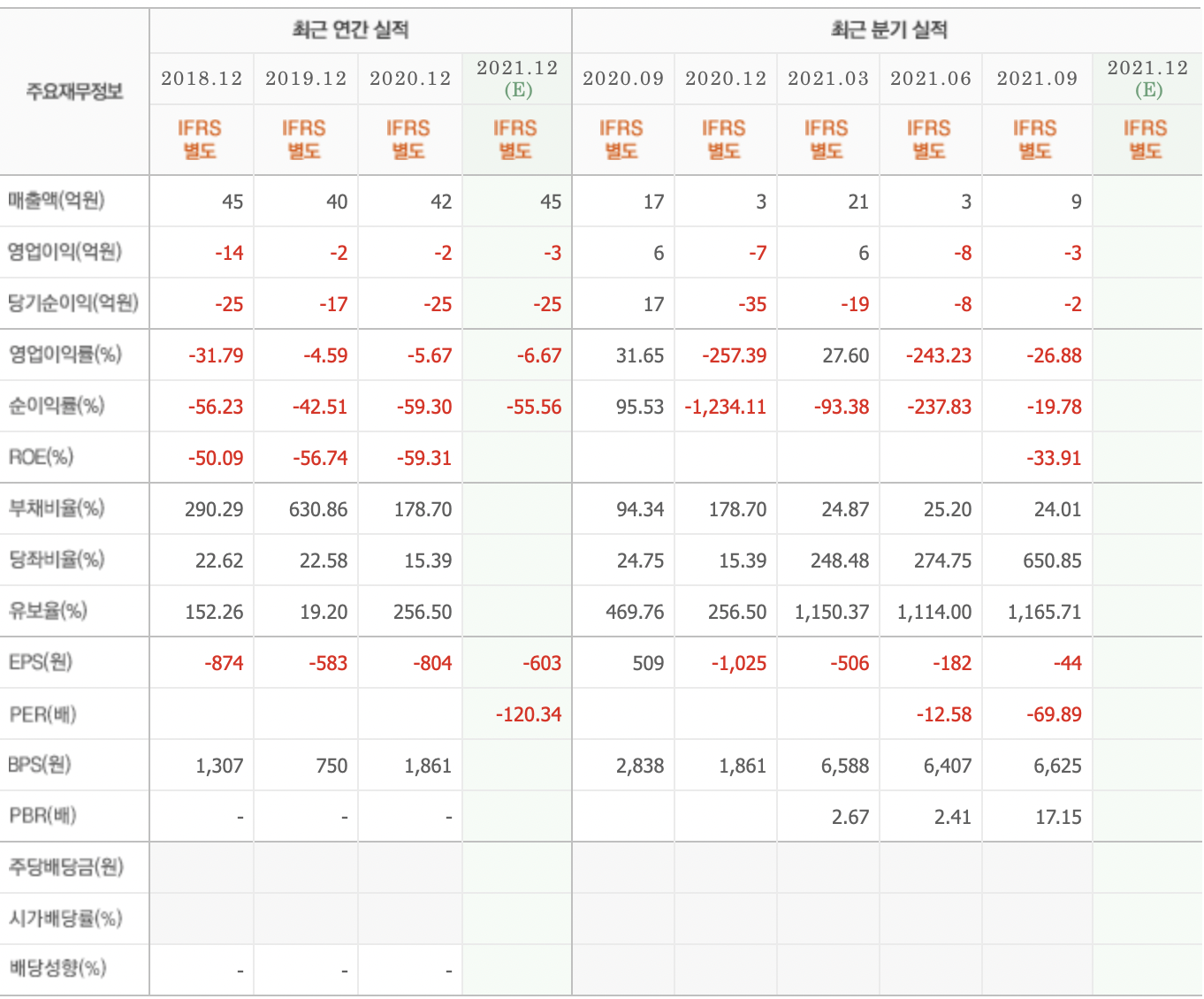Click the 당좌비율(%) row label
The image size is (1204, 999).
click(57, 560)
